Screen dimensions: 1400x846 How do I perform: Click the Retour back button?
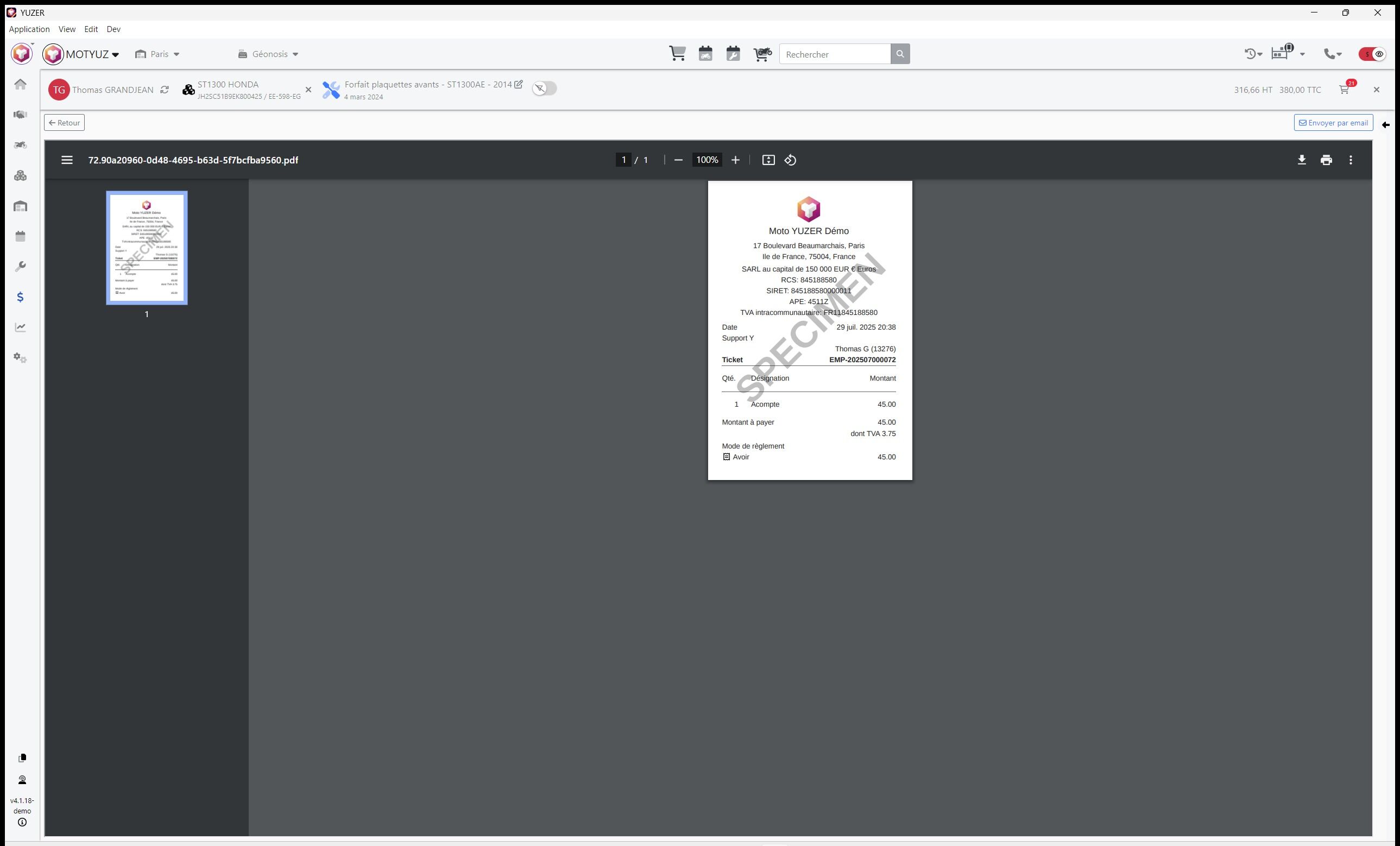point(64,123)
